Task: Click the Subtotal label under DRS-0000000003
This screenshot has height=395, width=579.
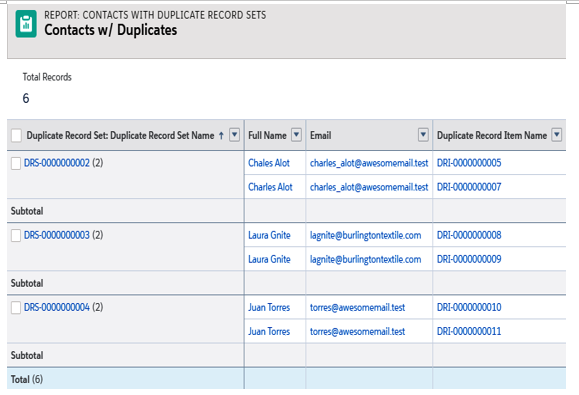Action: point(27,283)
